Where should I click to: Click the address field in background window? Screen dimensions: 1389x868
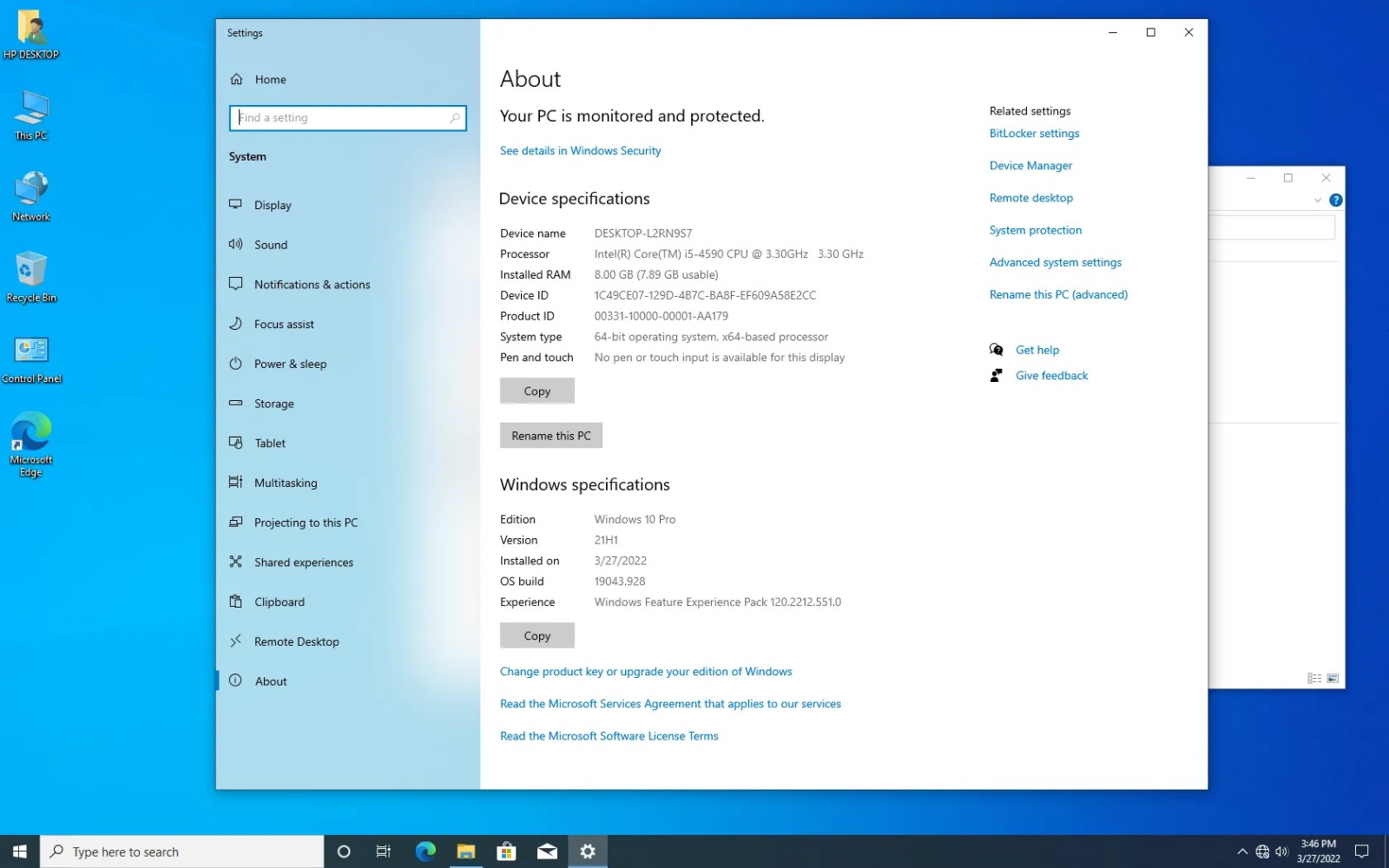pos(1272,227)
